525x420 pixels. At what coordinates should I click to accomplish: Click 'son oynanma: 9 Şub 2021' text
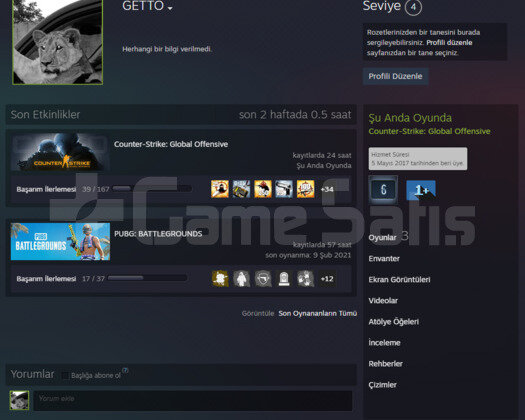(308, 255)
